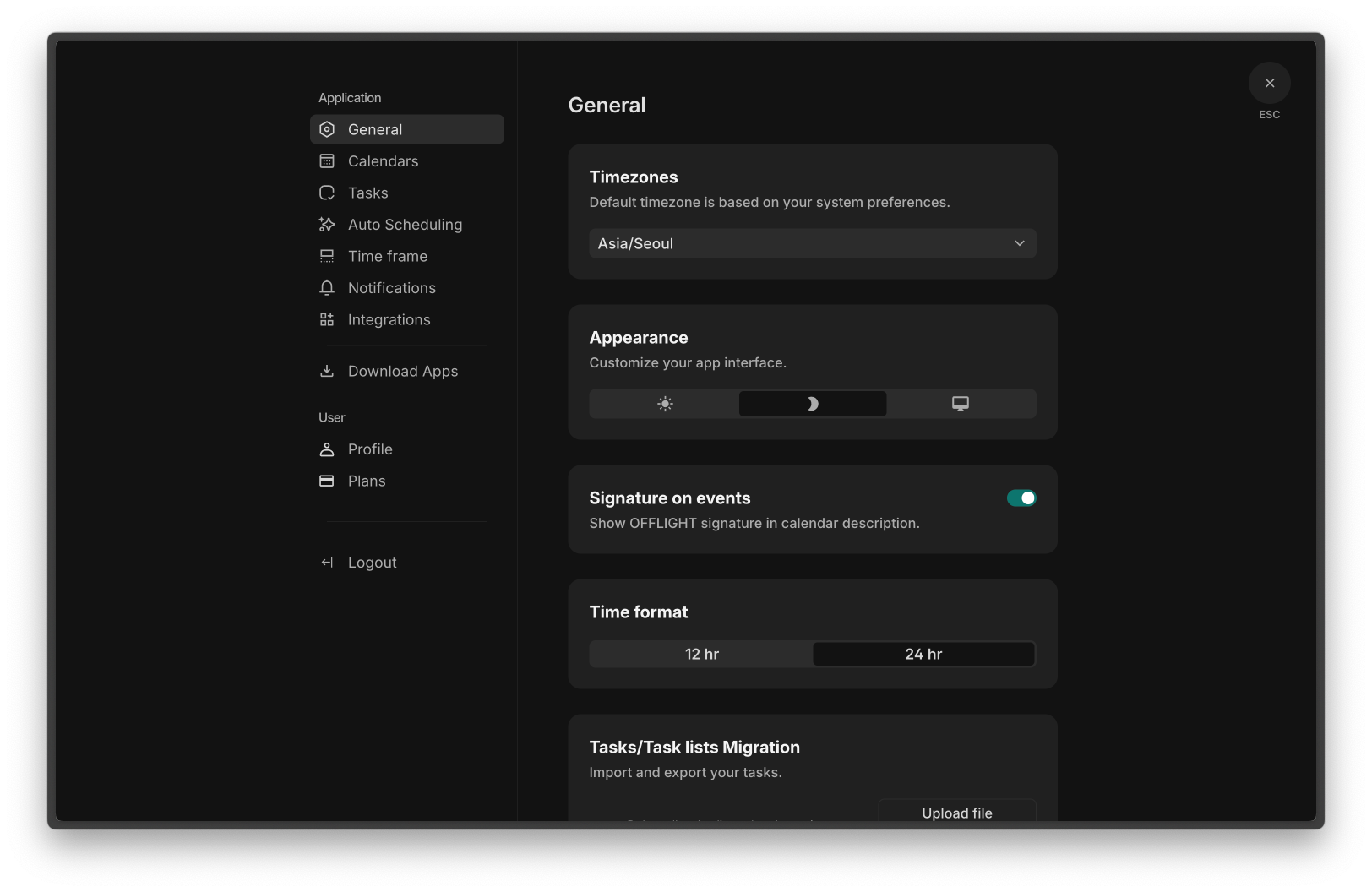1372x892 pixels.
Task: Open the General settings section
Action: pyautogui.click(x=407, y=129)
